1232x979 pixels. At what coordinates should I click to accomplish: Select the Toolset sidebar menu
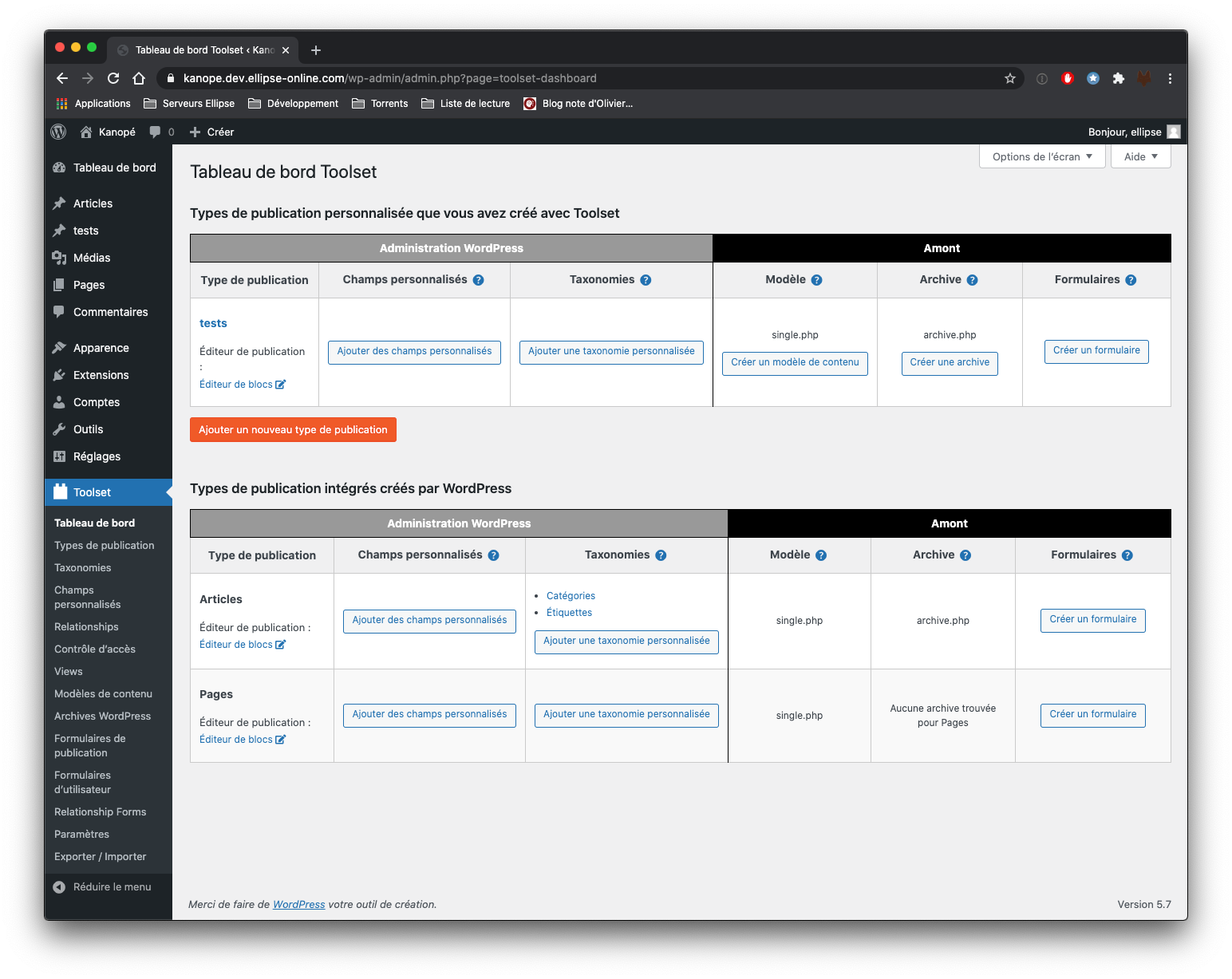(x=109, y=492)
